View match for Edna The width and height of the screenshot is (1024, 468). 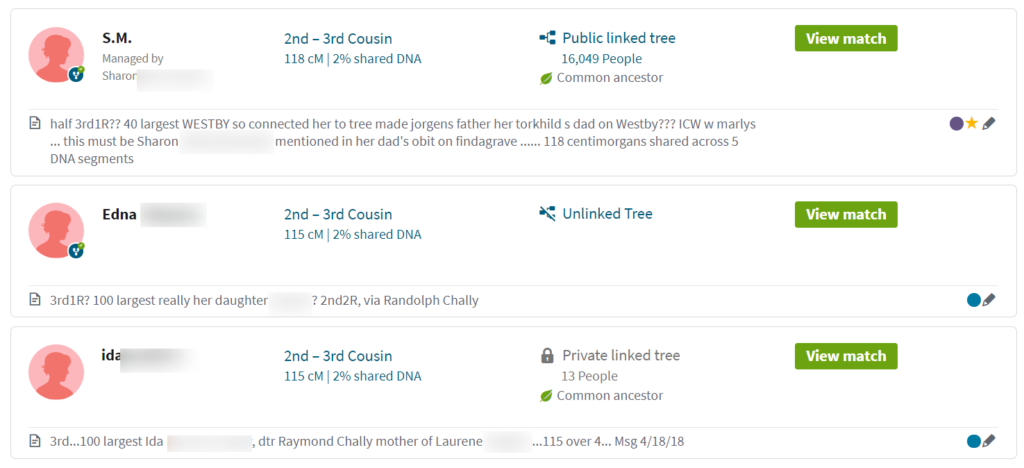(846, 214)
